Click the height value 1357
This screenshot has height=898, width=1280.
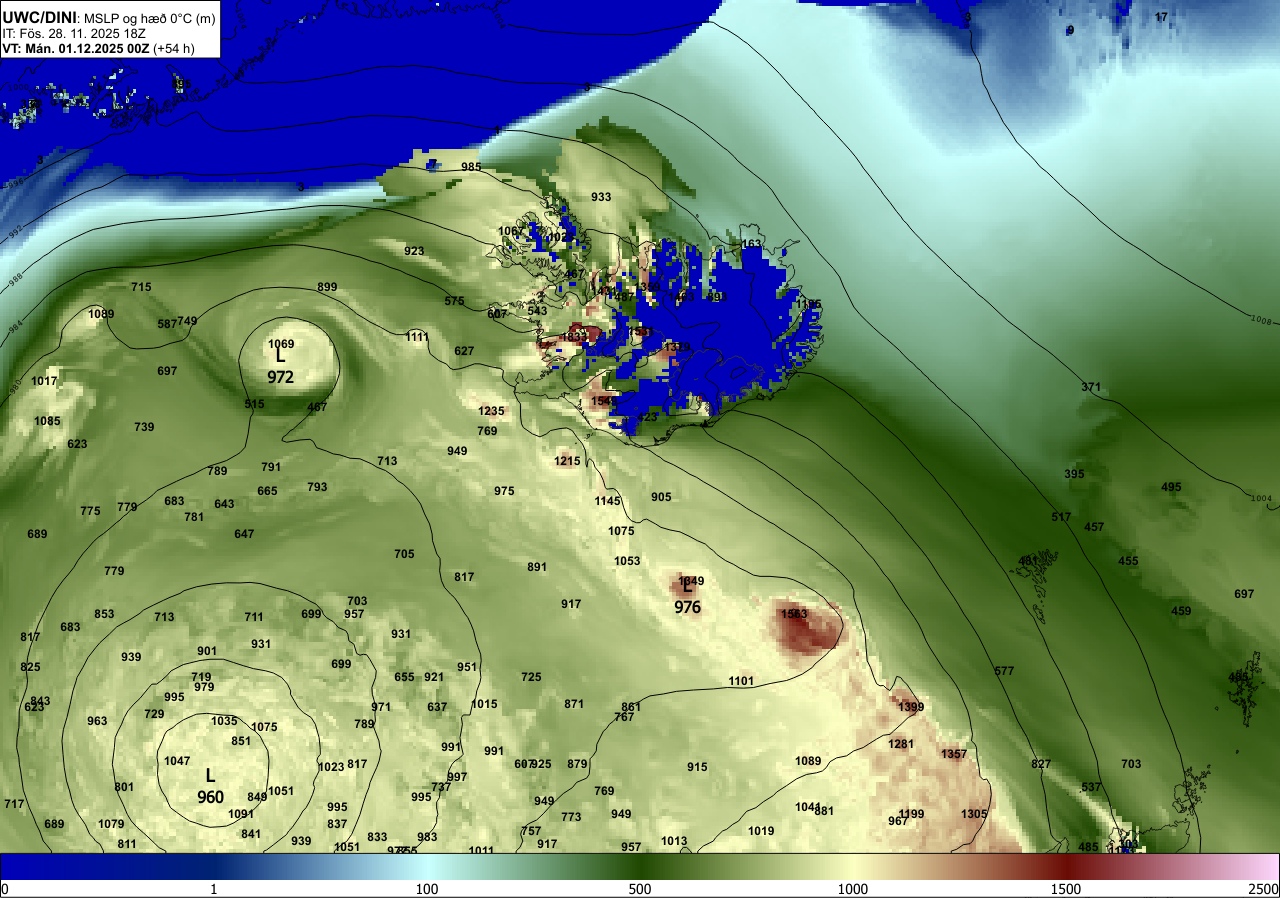pyautogui.click(x=954, y=754)
